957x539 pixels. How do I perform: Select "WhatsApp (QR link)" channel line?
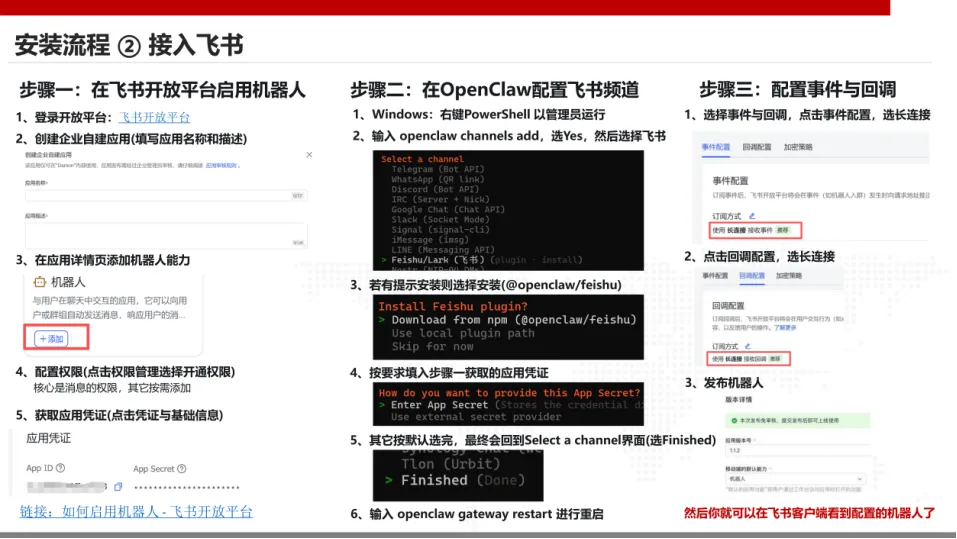coord(438,179)
